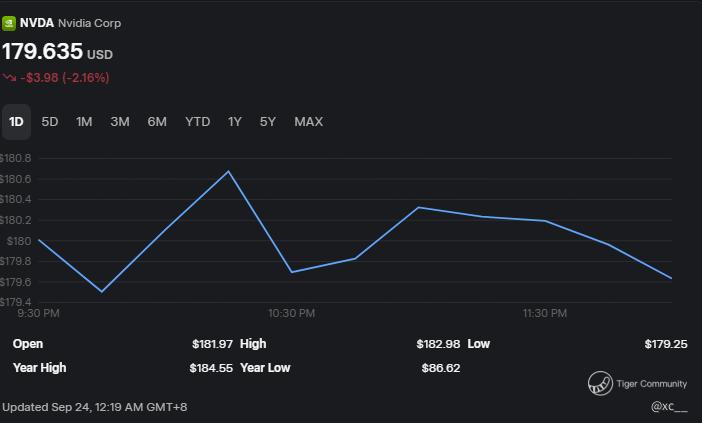Show the 3M chart range
The height and width of the screenshot is (423, 702).
pyautogui.click(x=120, y=122)
